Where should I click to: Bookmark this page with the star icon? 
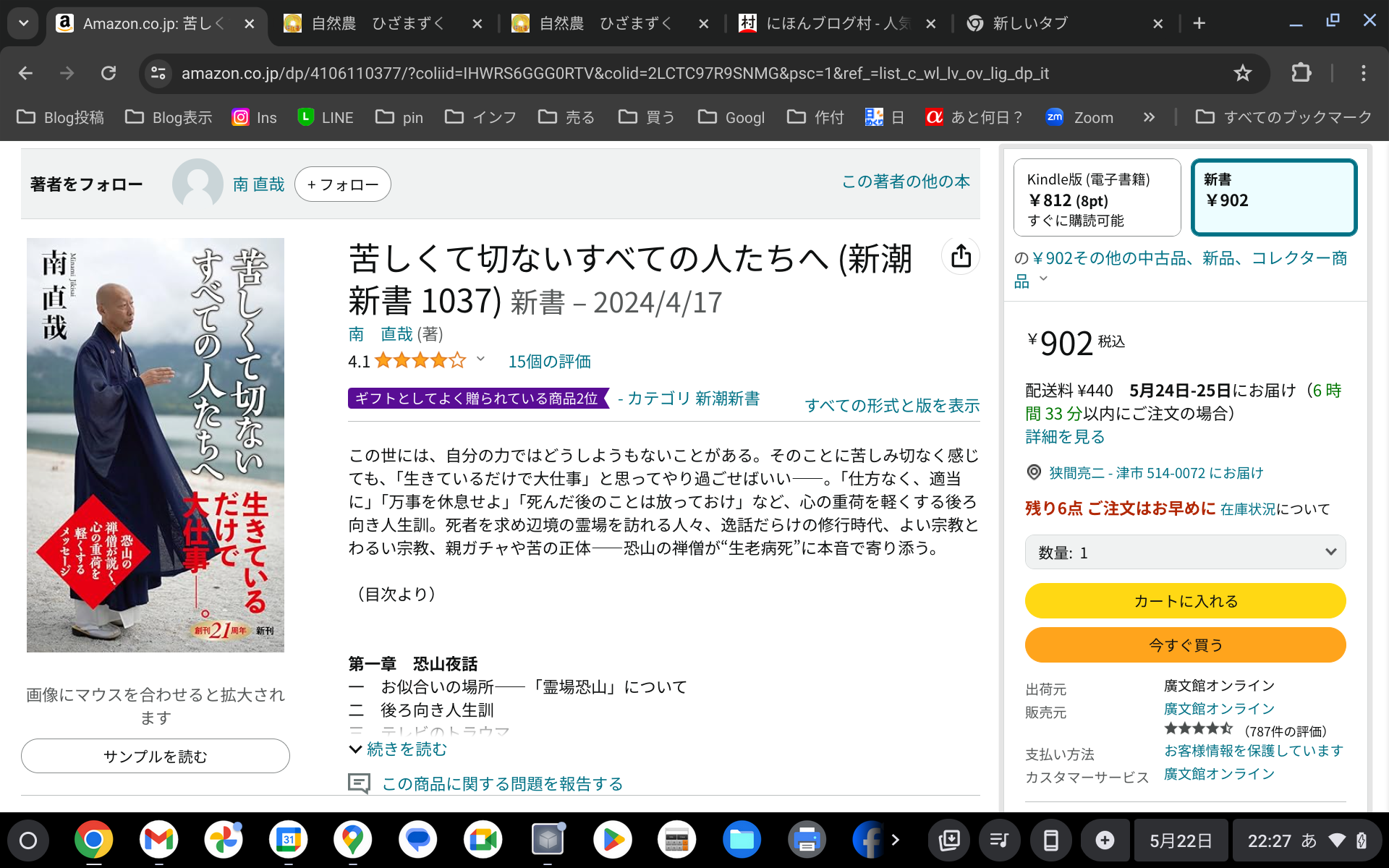click(1242, 73)
